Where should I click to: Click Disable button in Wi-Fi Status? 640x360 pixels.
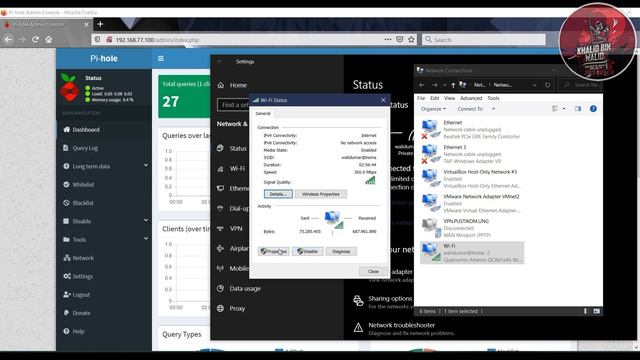pos(308,251)
